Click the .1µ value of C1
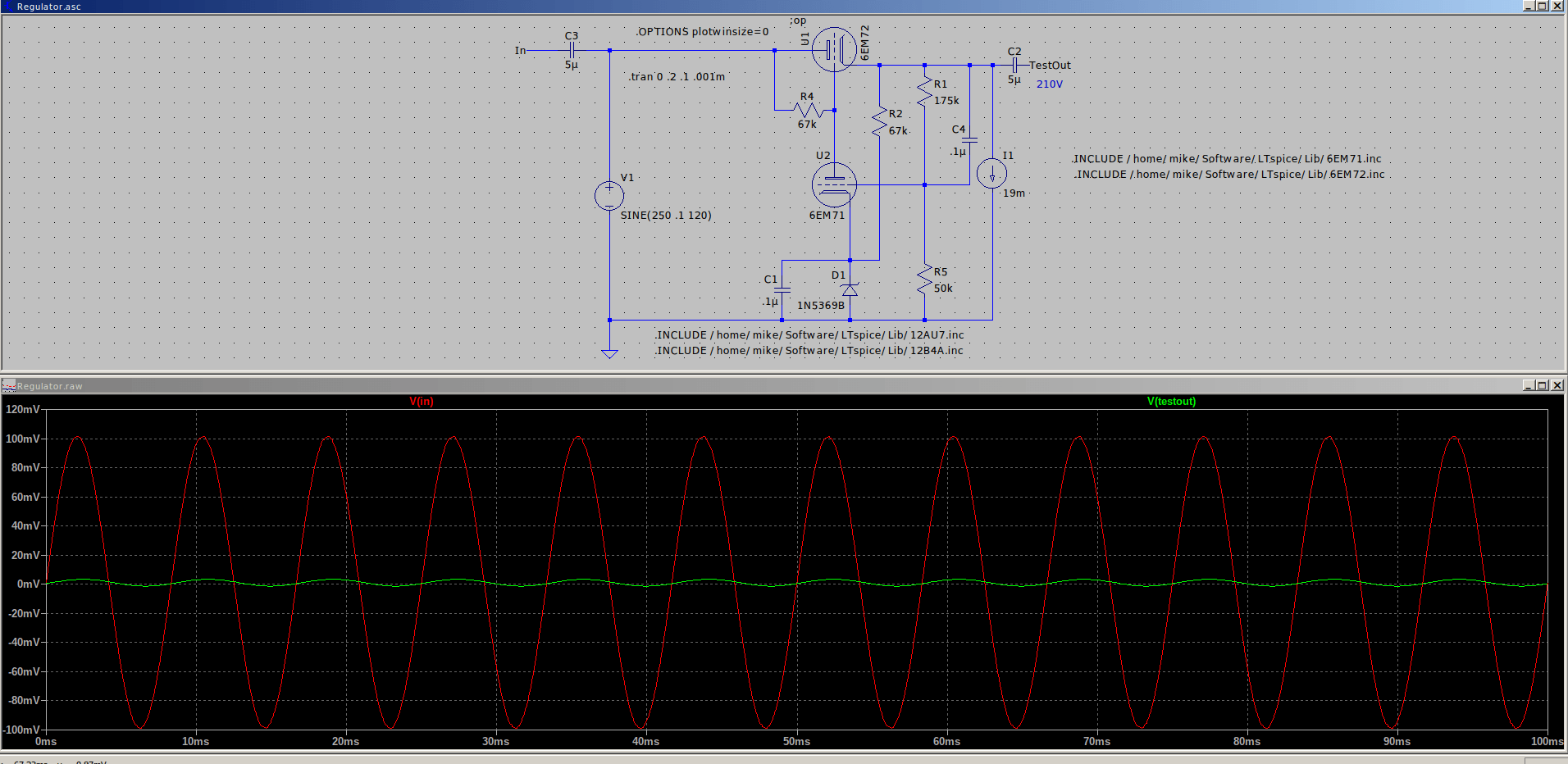Viewport: 1568px width, 764px height. click(769, 302)
